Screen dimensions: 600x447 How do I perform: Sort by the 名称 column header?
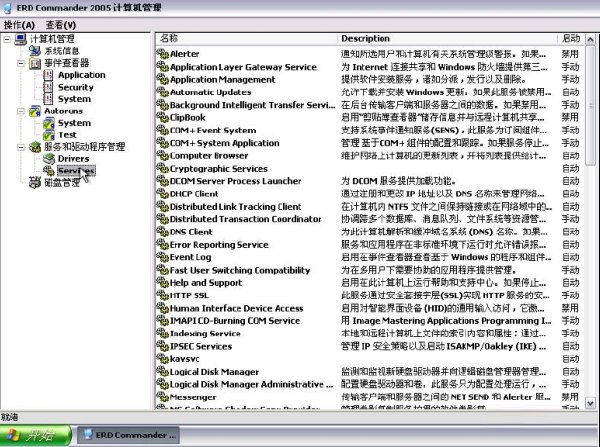point(247,39)
